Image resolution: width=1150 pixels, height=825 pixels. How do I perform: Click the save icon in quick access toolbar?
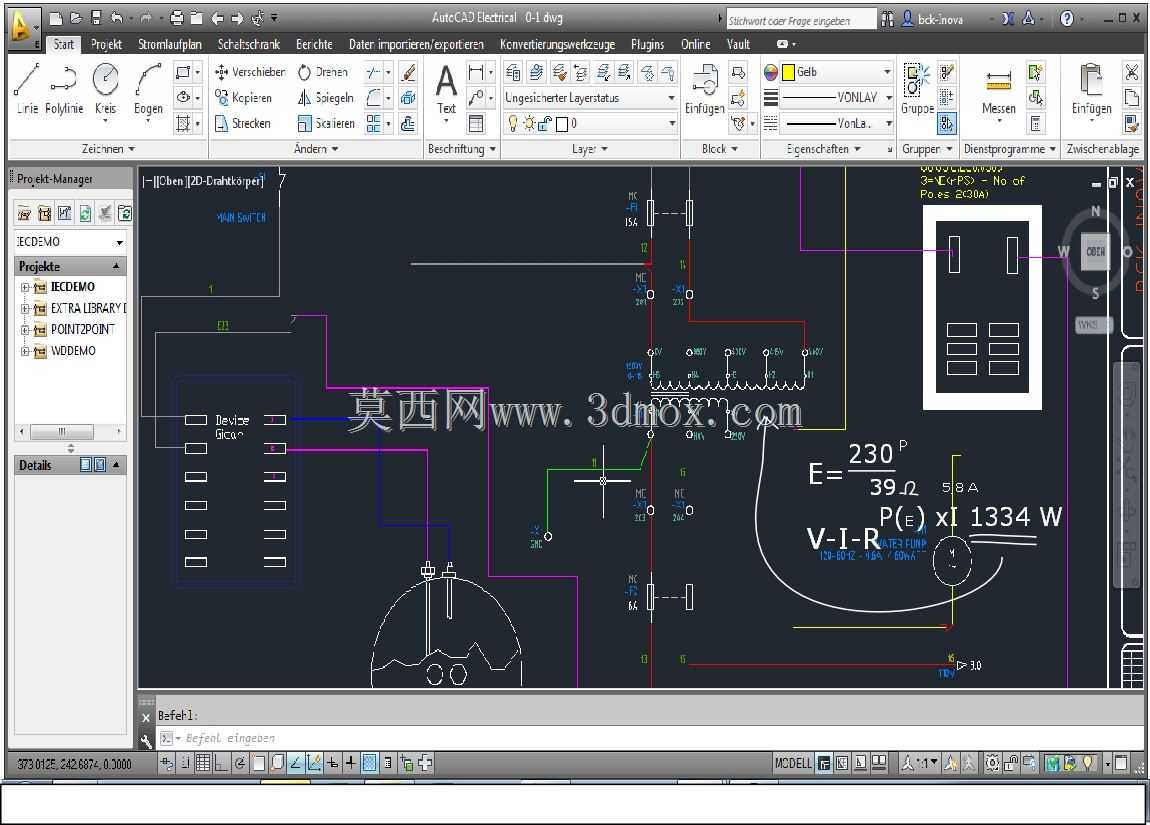[95, 18]
